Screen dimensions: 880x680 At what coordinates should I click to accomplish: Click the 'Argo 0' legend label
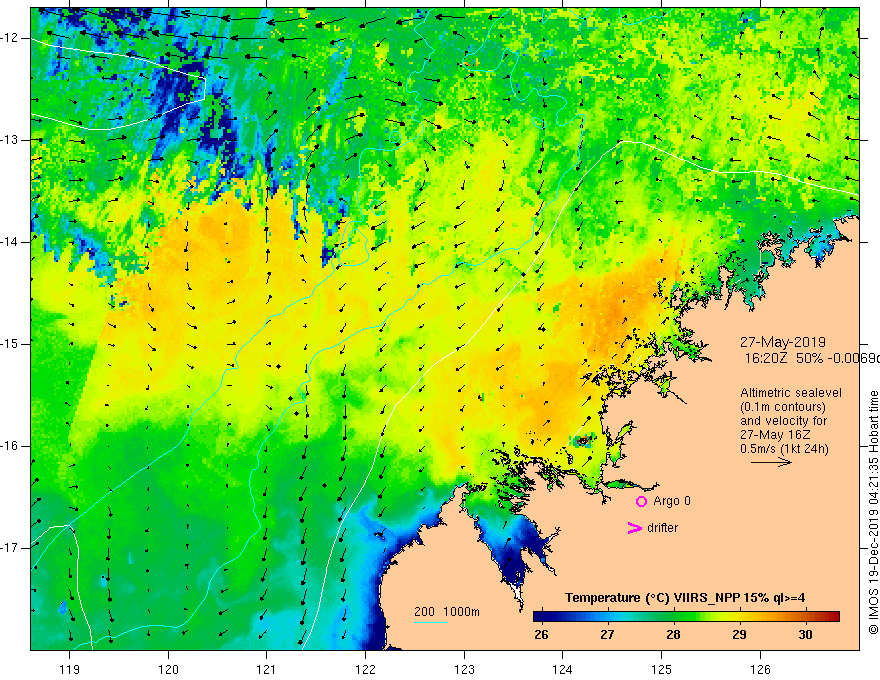click(672, 501)
